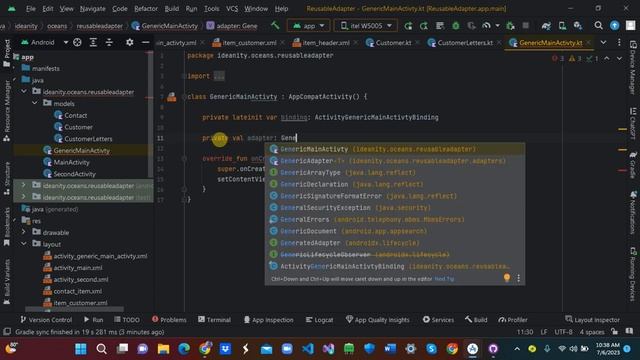Open the Android project view dropdown
640x360 pixels.
pyautogui.click(x=44, y=42)
